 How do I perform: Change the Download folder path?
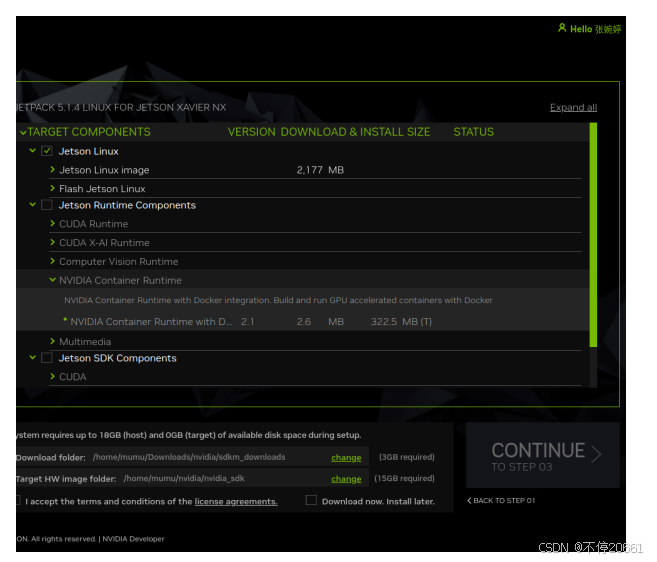click(x=346, y=458)
